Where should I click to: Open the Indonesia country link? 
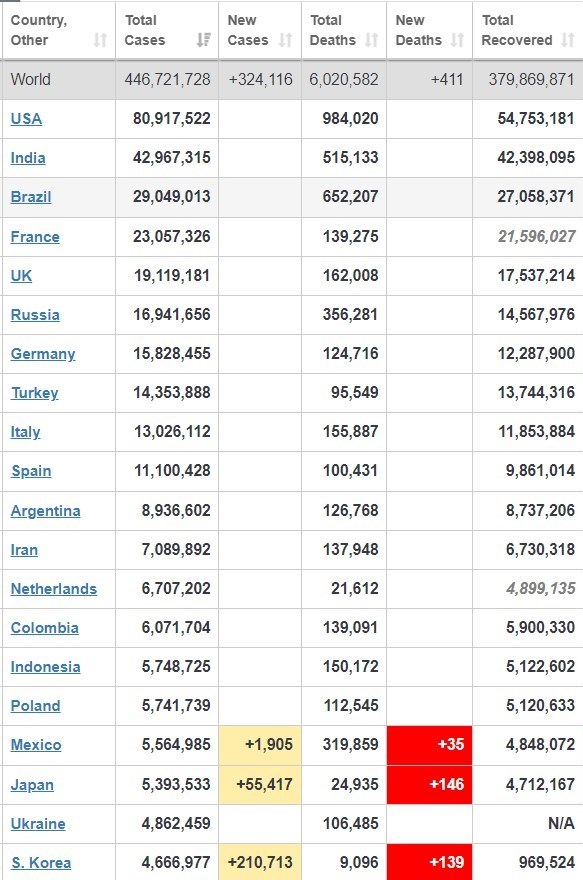pyautogui.click(x=45, y=667)
